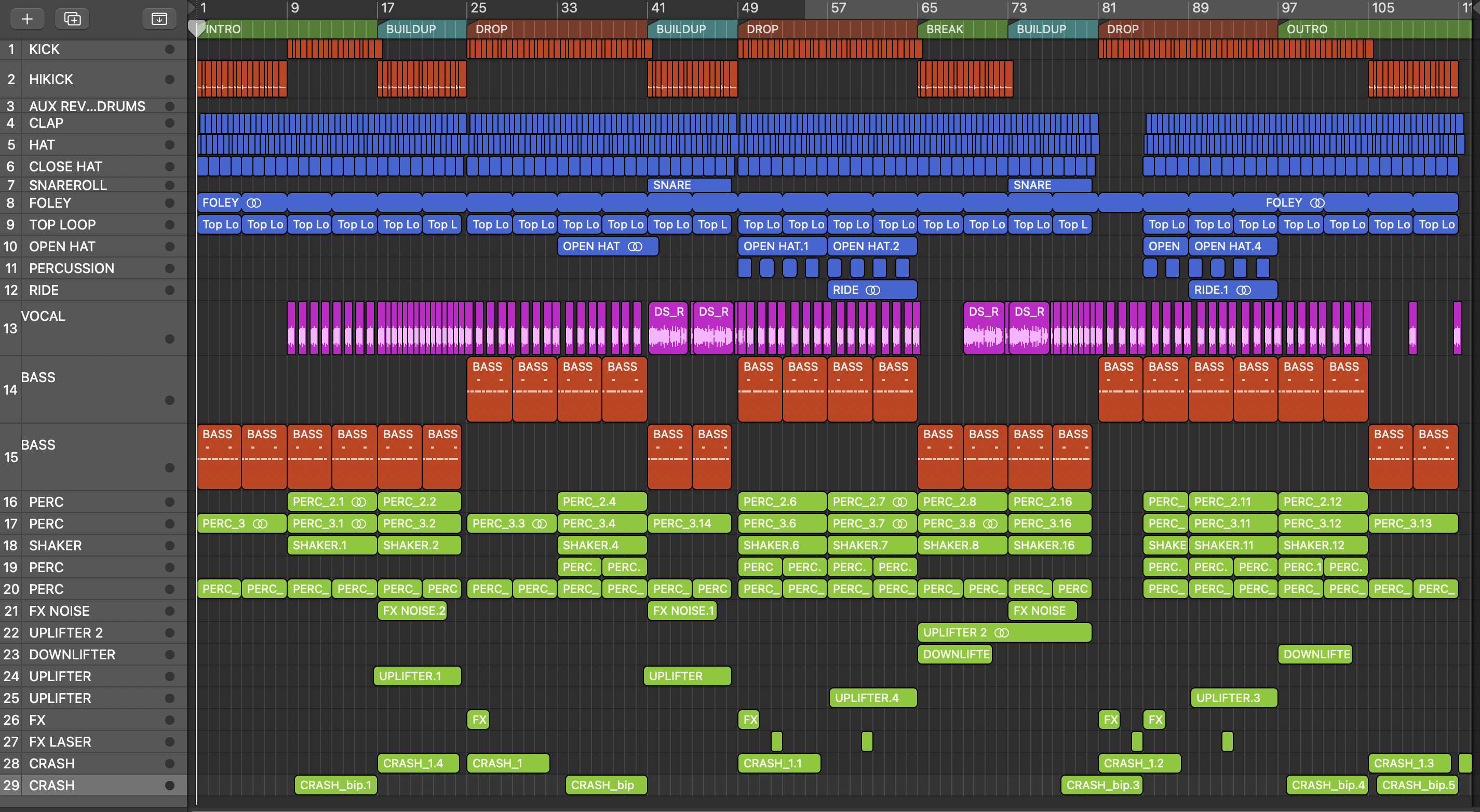Click the add new track plus button
The width and height of the screenshot is (1480, 812).
[27, 19]
